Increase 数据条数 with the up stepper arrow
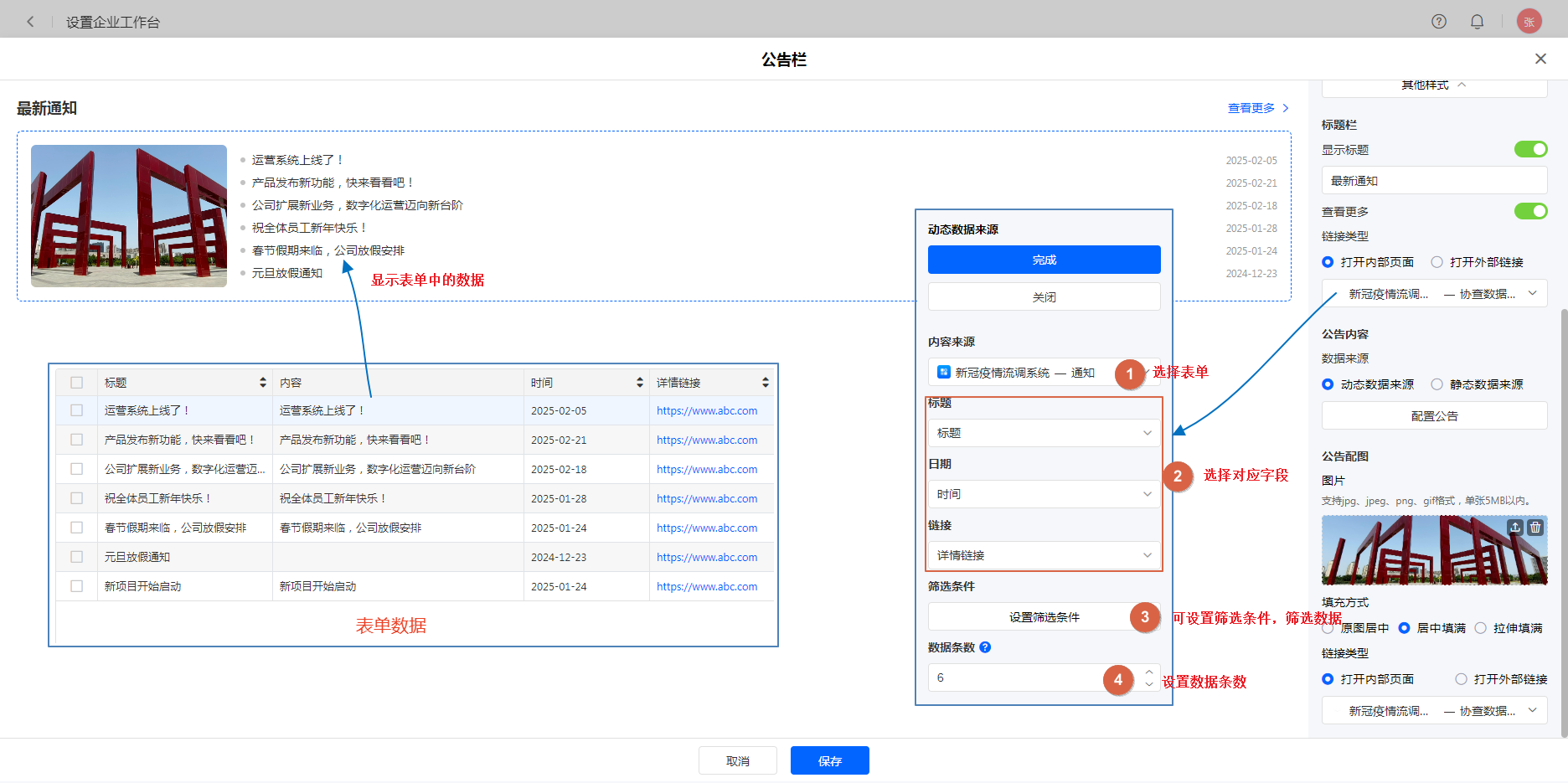The height and width of the screenshot is (783, 1568). pyautogui.click(x=1149, y=672)
